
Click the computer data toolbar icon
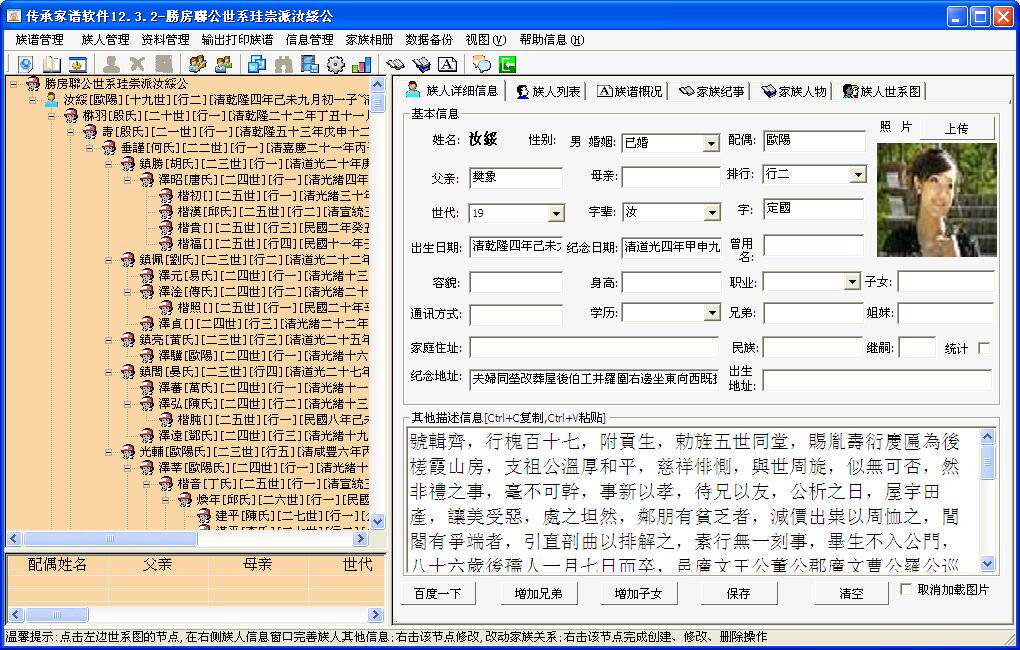pos(309,64)
